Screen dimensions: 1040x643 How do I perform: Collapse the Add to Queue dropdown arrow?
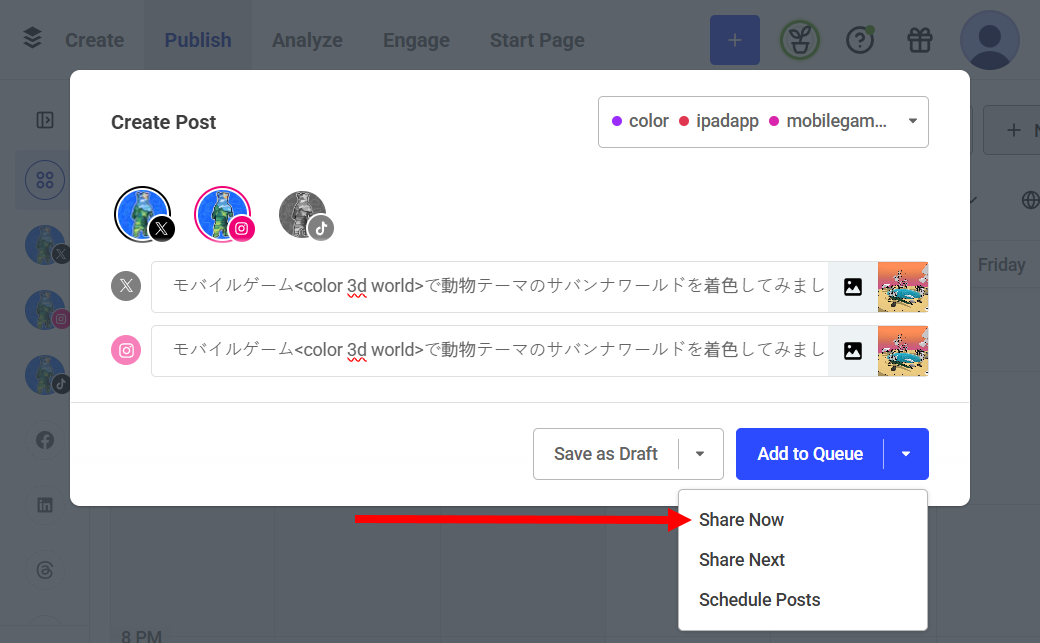906,454
